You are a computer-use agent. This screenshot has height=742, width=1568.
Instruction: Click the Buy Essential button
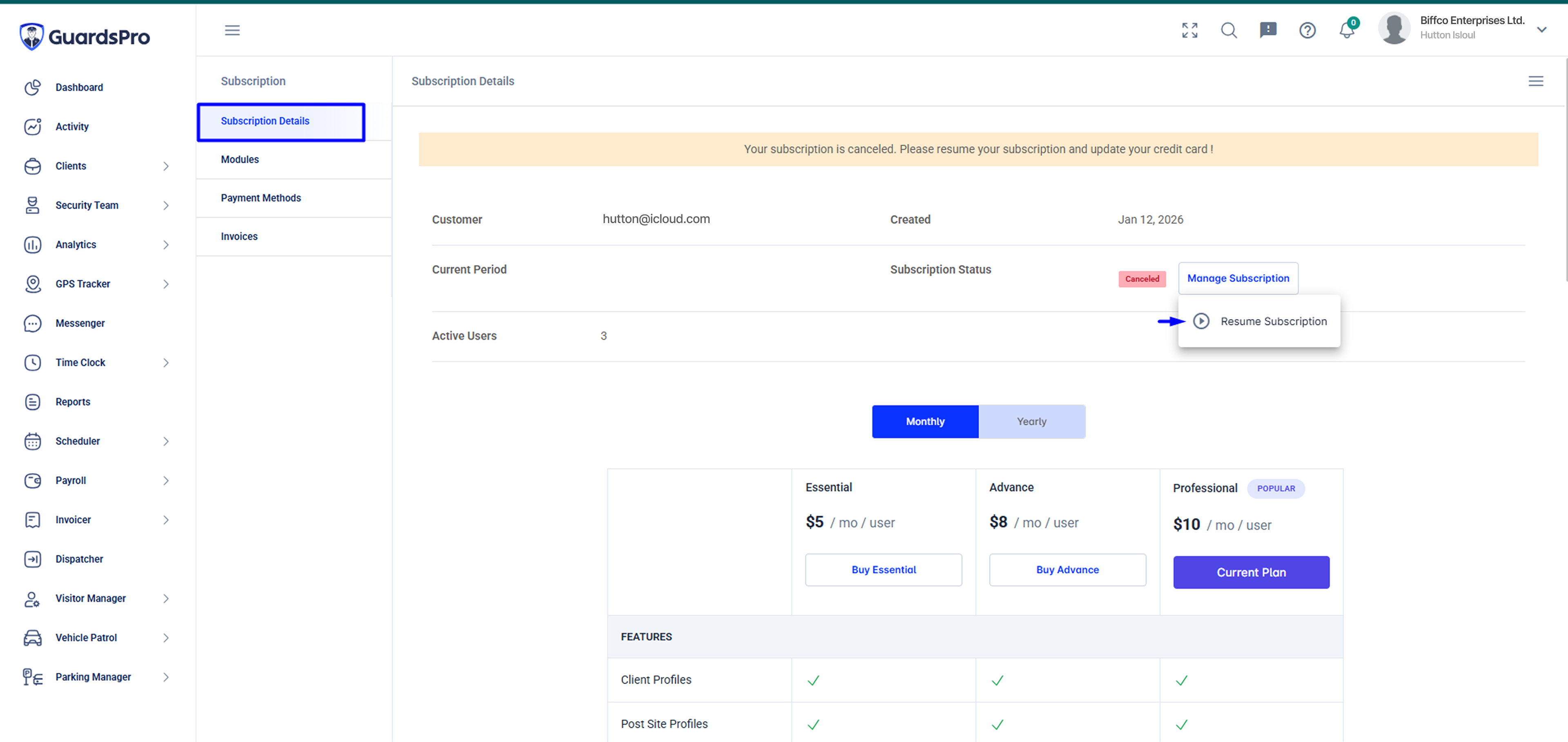coord(883,570)
